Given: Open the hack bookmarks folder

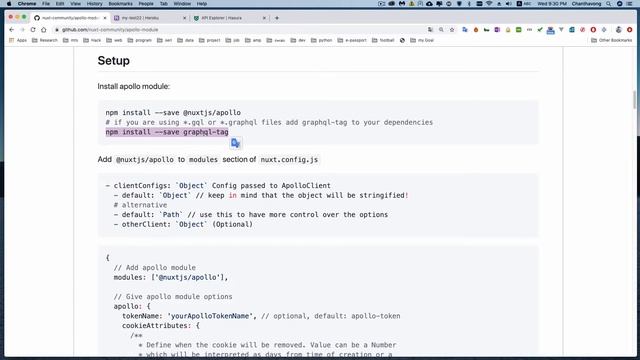Looking at the screenshot, I should pyautogui.click(x=92, y=40).
